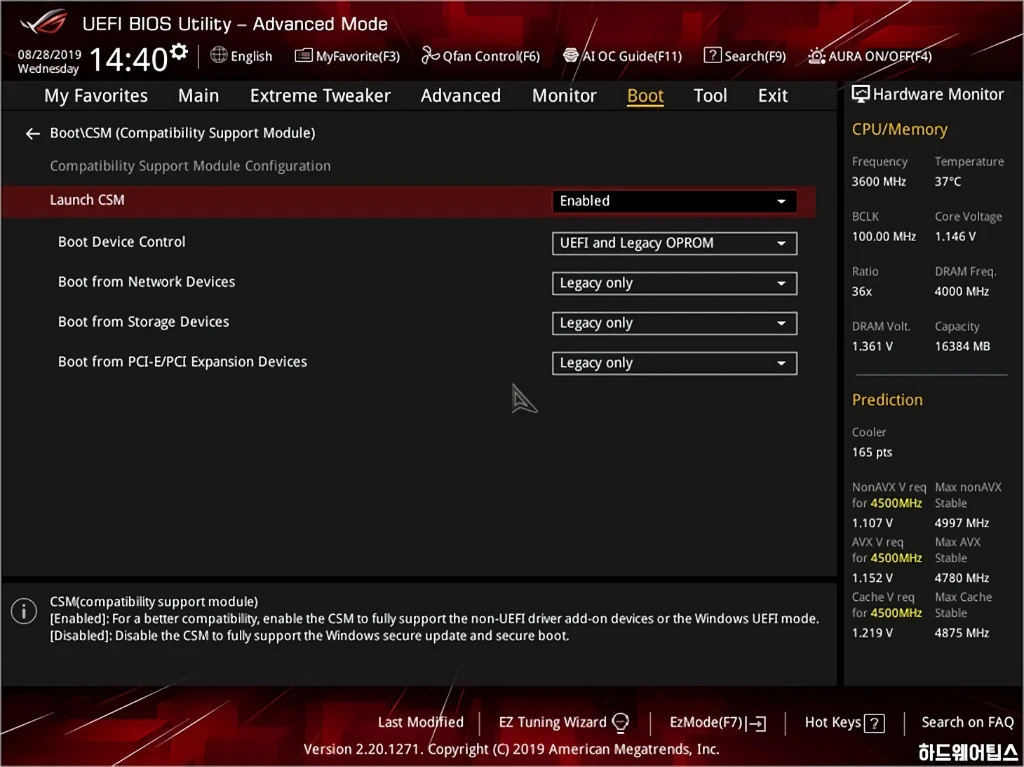The width and height of the screenshot is (1024, 767).
Task: Open the Boot Device Control dropdown
Action: point(674,243)
